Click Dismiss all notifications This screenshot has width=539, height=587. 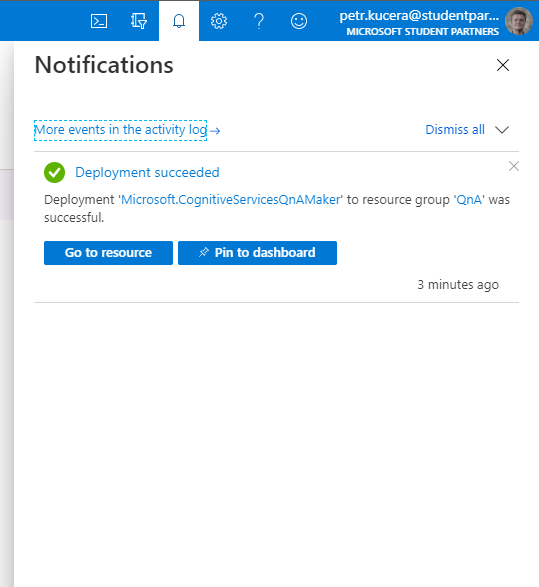tap(455, 130)
